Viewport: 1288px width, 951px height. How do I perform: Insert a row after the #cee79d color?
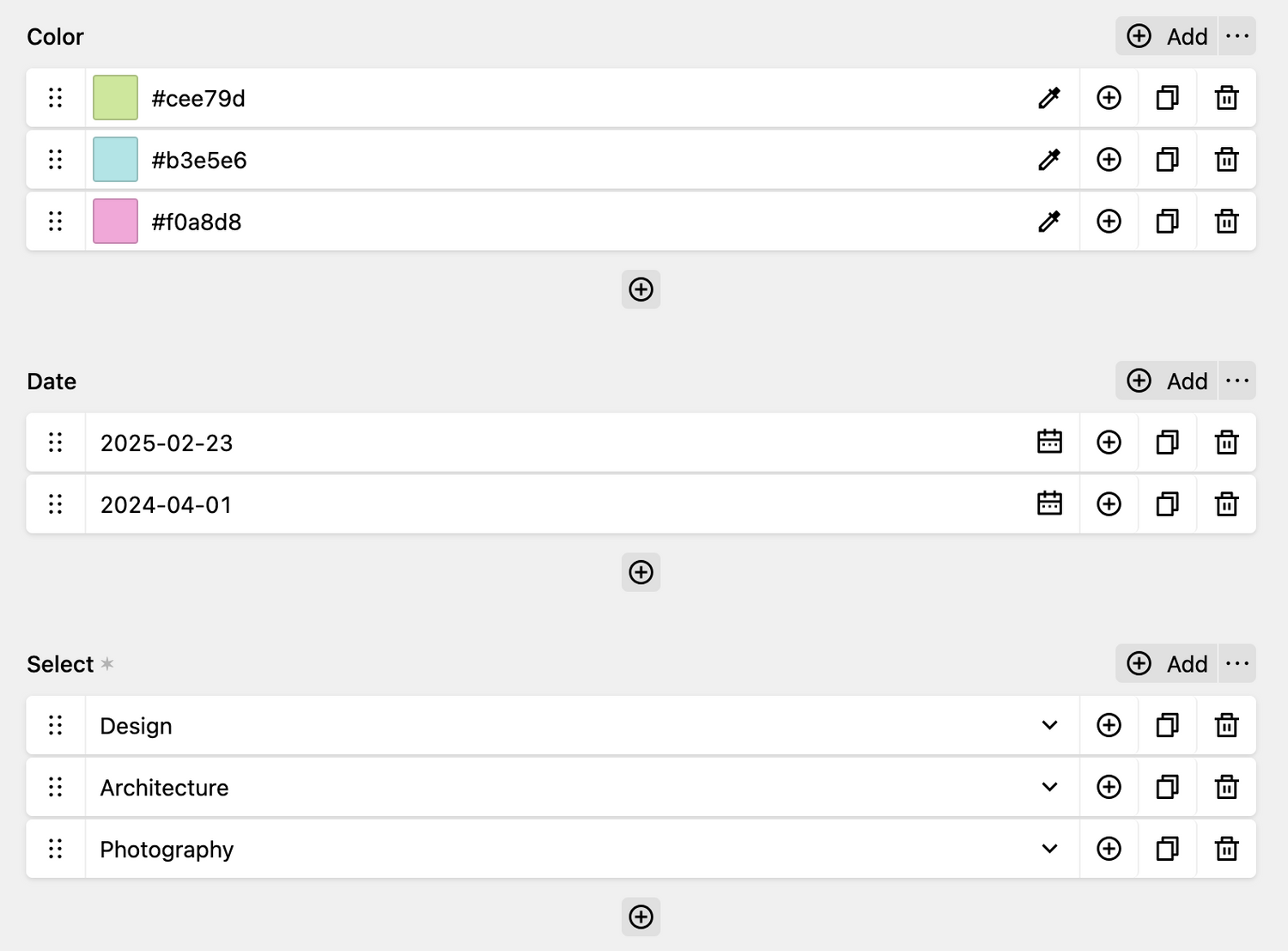coord(1109,98)
